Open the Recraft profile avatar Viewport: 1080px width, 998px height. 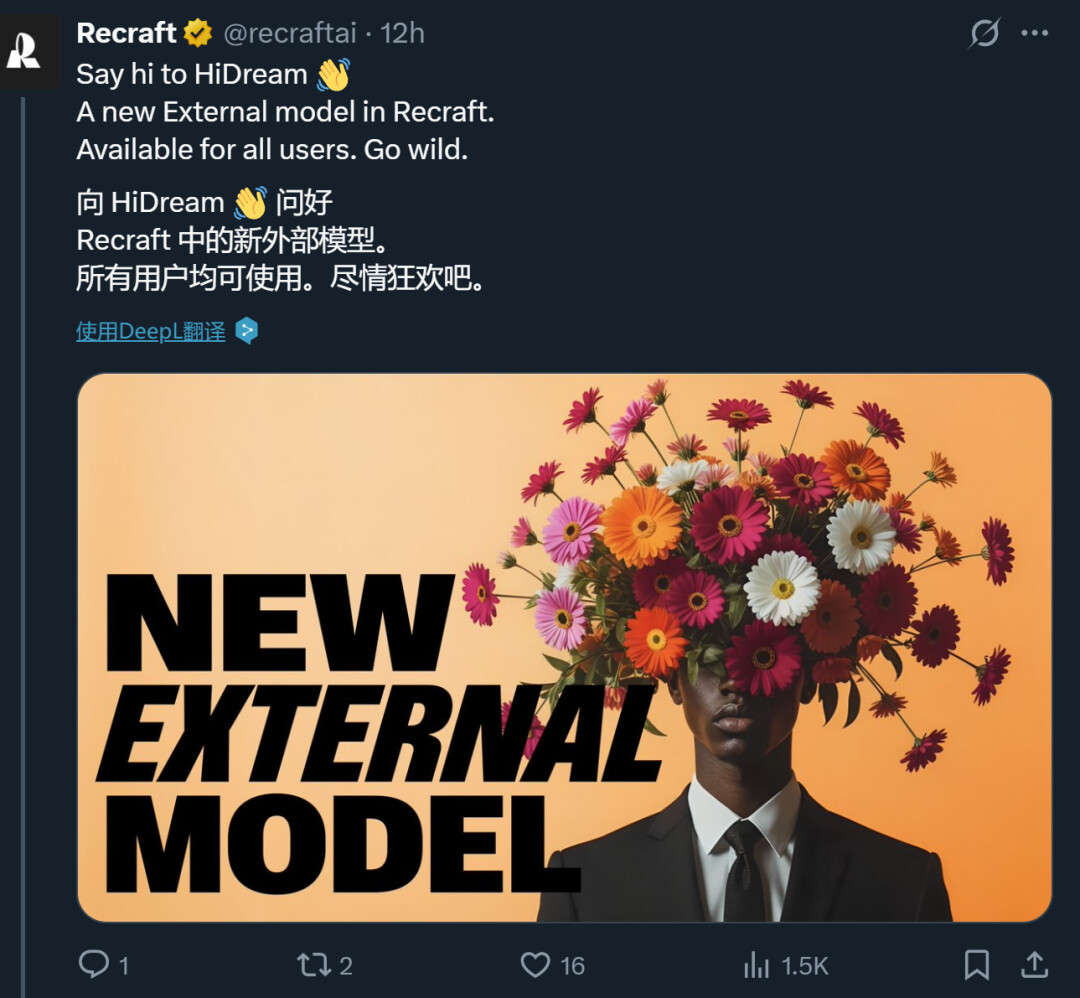[24, 51]
